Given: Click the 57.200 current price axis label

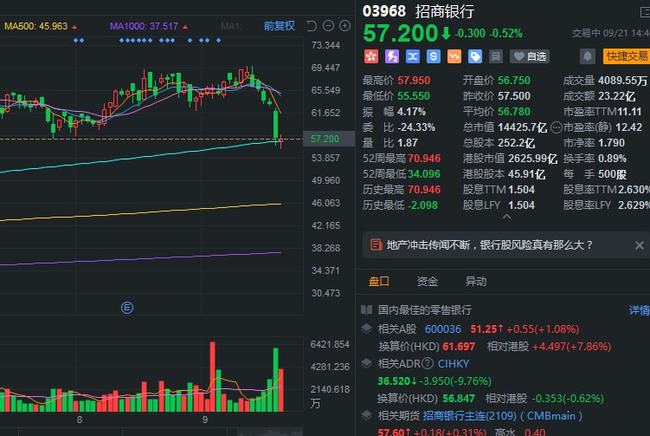Looking at the screenshot, I should point(330,139).
